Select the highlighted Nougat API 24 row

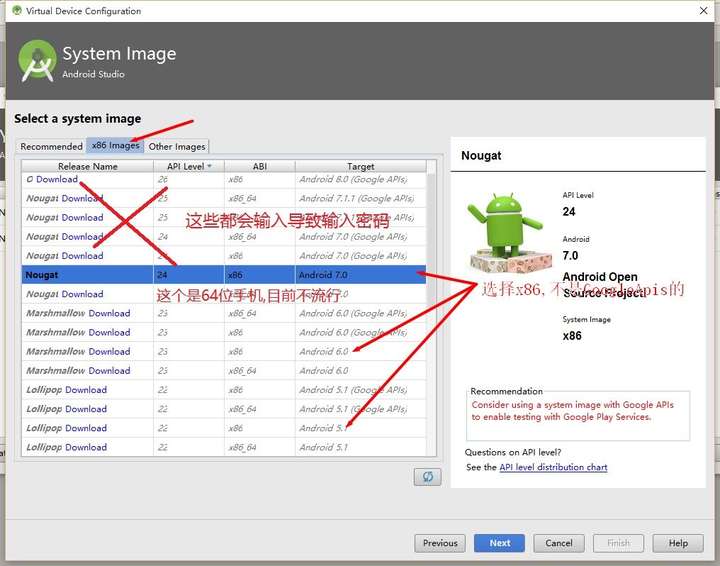point(224,275)
